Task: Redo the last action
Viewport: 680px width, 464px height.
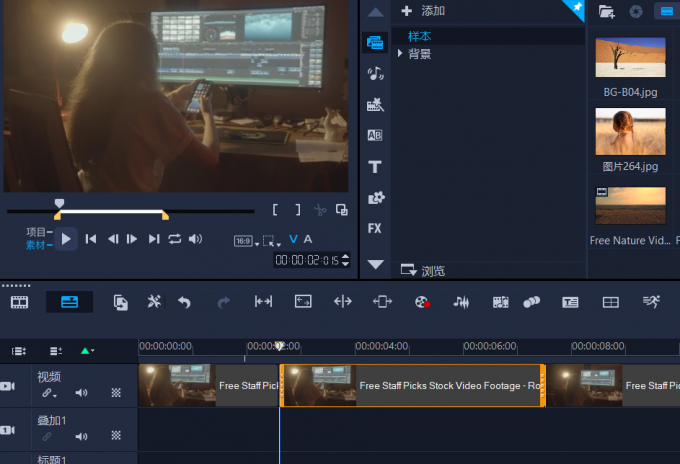Action: [223, 302]
